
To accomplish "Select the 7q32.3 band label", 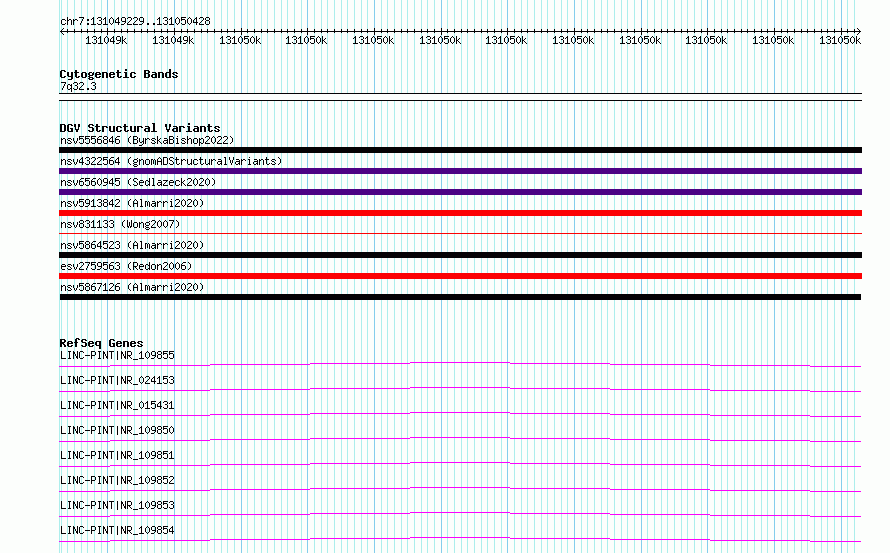I will 78,86.
